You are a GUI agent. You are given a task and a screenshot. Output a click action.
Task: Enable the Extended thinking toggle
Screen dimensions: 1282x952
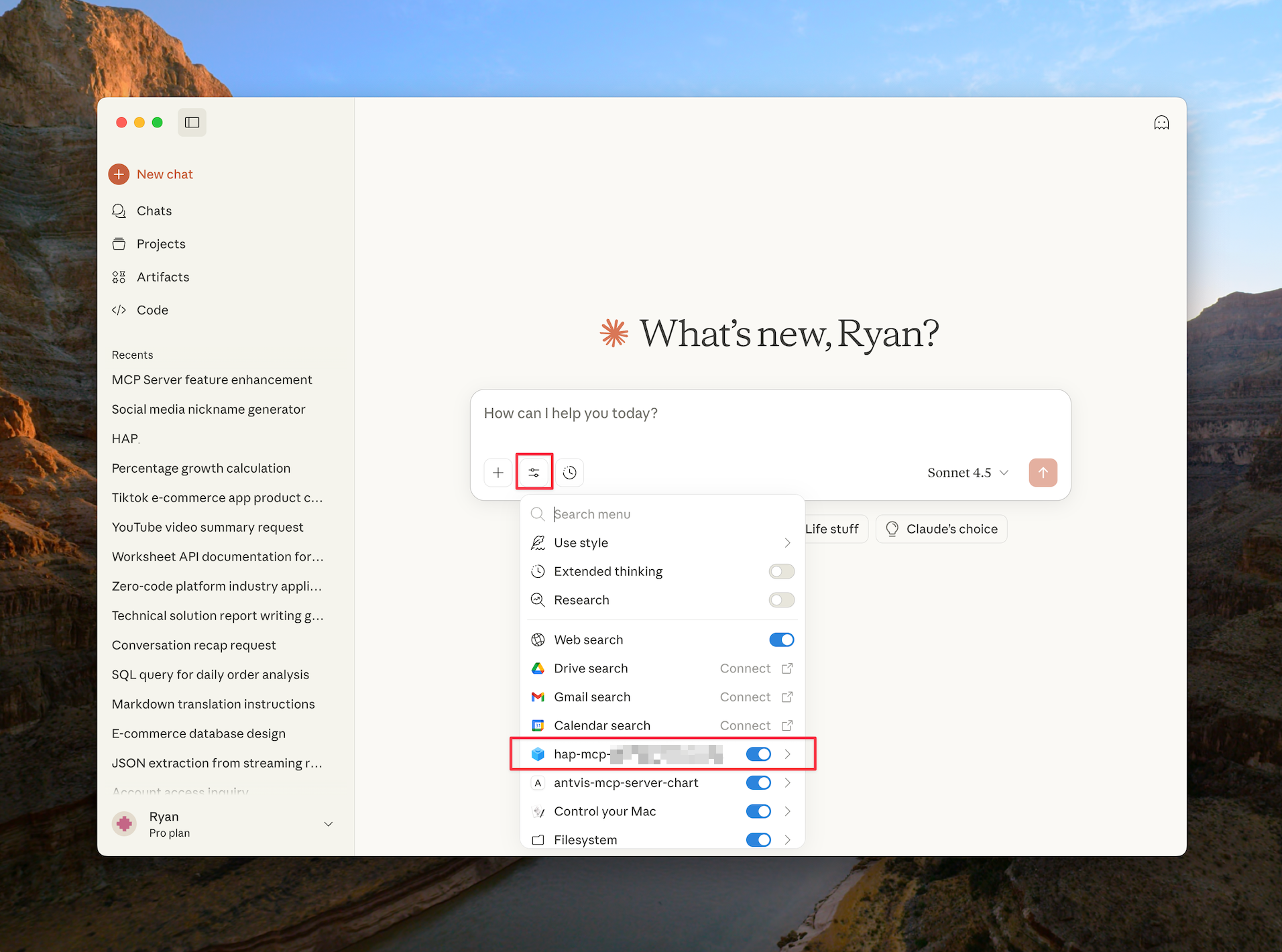pyautogui.click(x=781, y=571)
